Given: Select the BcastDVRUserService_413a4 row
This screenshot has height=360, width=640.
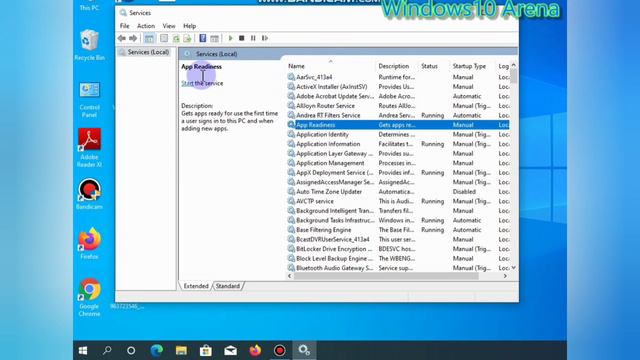Looking at the screenshot, I should click(x=398, y=239).
